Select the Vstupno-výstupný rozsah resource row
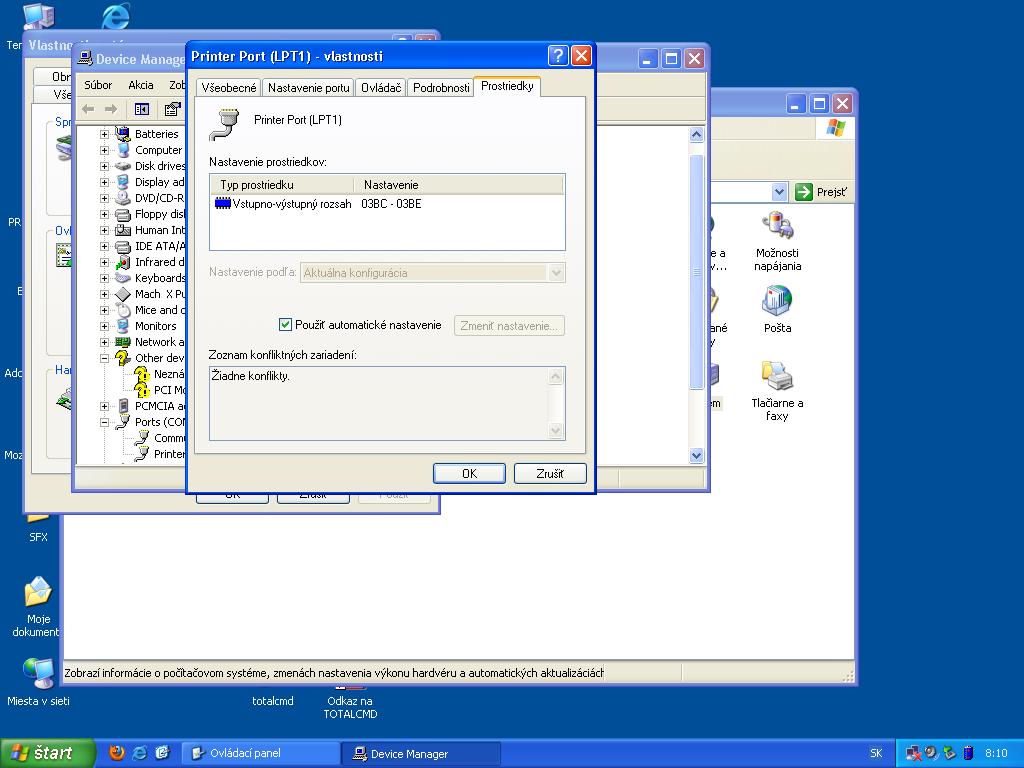The width and height of the screenshot is (1024, 768). tap(290, 204)
